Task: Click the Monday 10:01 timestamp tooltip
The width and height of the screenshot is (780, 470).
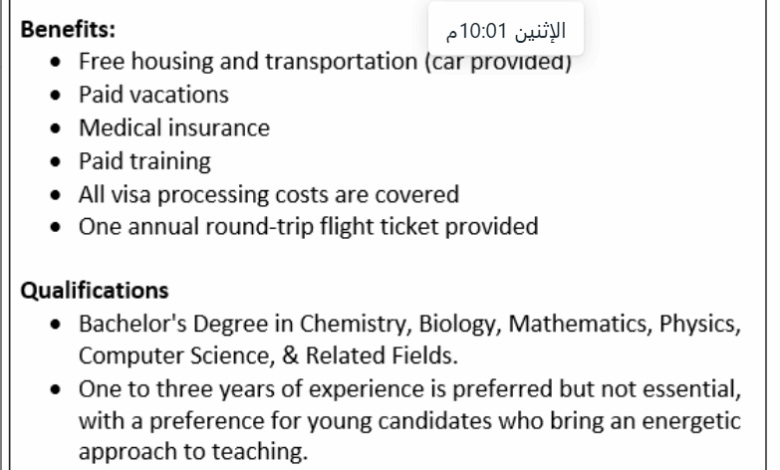Action: coord(506,30)
